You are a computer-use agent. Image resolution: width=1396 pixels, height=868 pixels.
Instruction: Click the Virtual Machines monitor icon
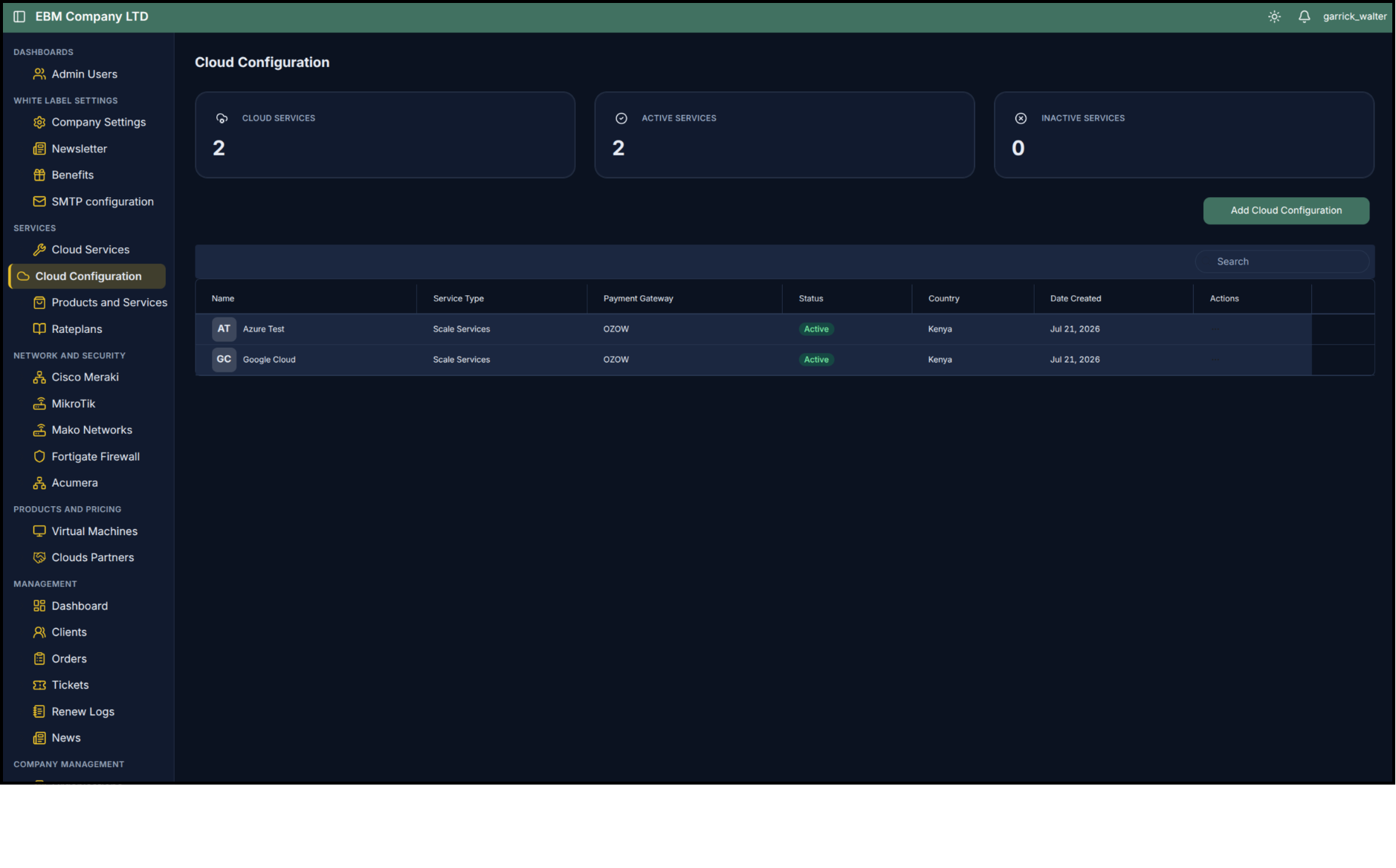(x=39, y=531)
